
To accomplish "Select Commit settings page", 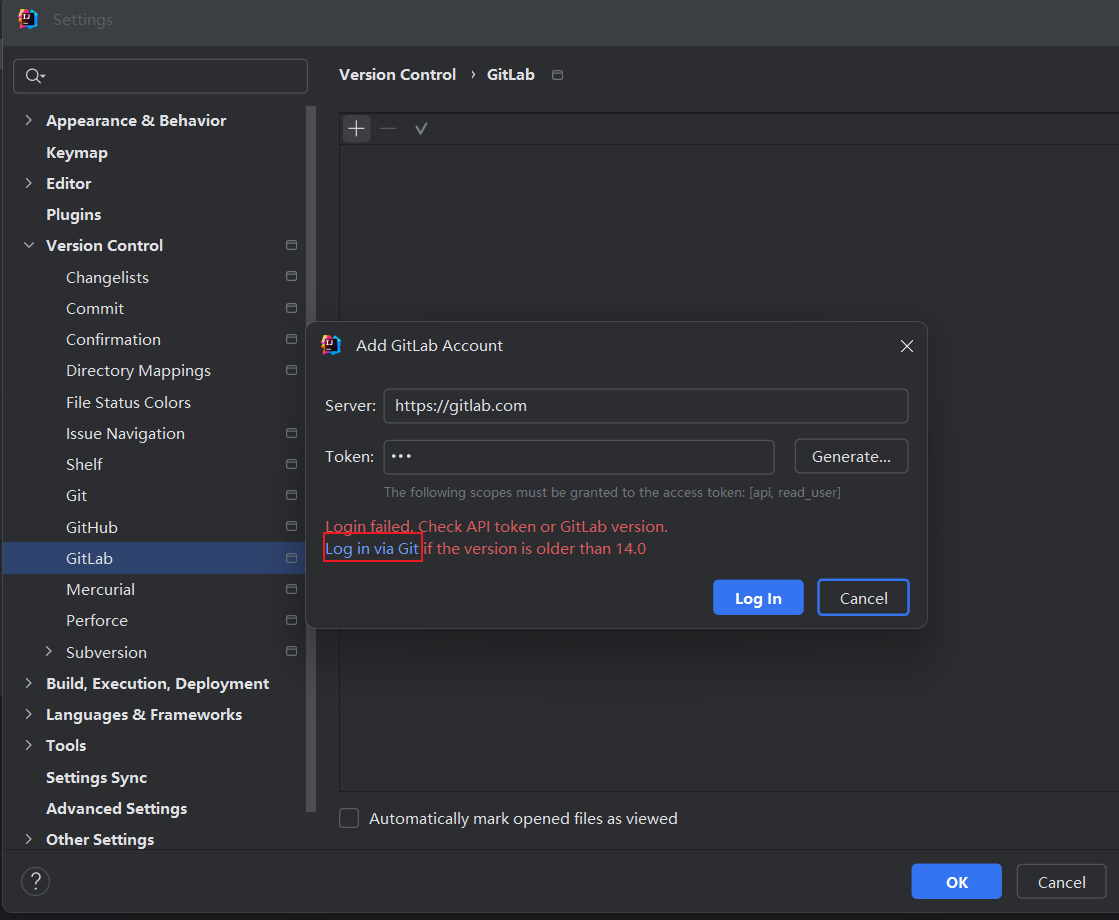I will pyautogui.click(x=95, y=308).
